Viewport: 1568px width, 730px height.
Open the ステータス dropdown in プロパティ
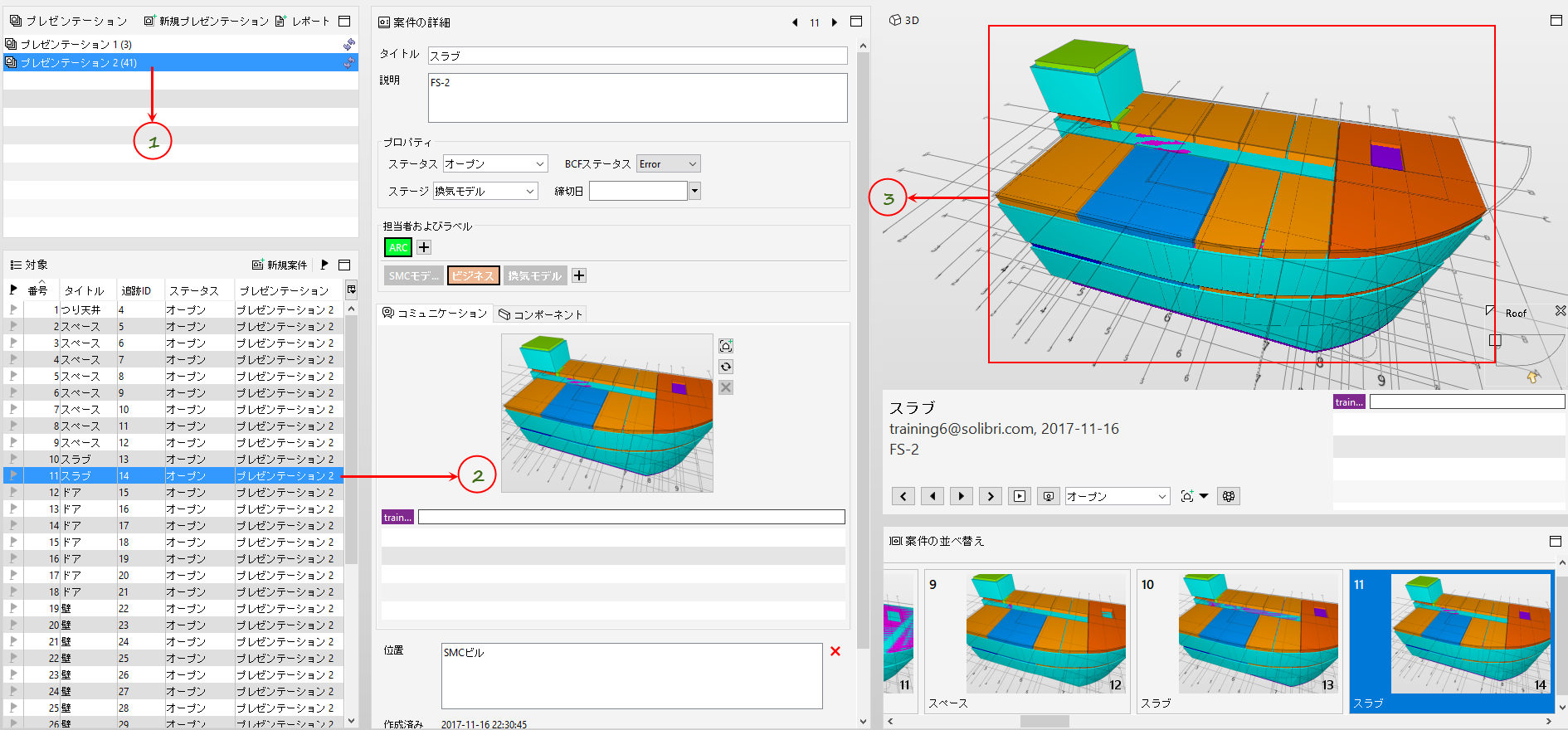click(x=495, y=163)
